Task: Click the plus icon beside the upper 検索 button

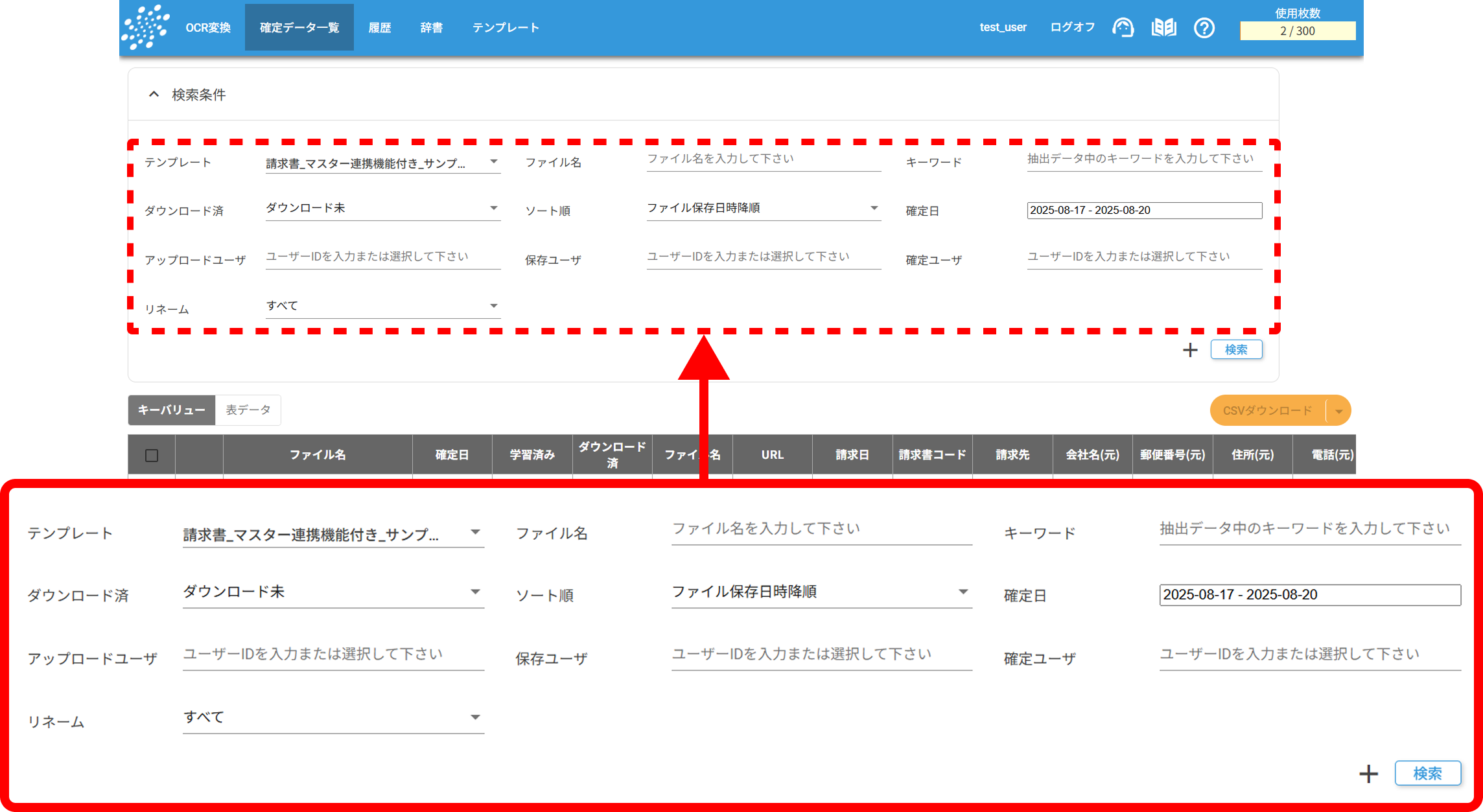Action: [x=1190, y=350]
